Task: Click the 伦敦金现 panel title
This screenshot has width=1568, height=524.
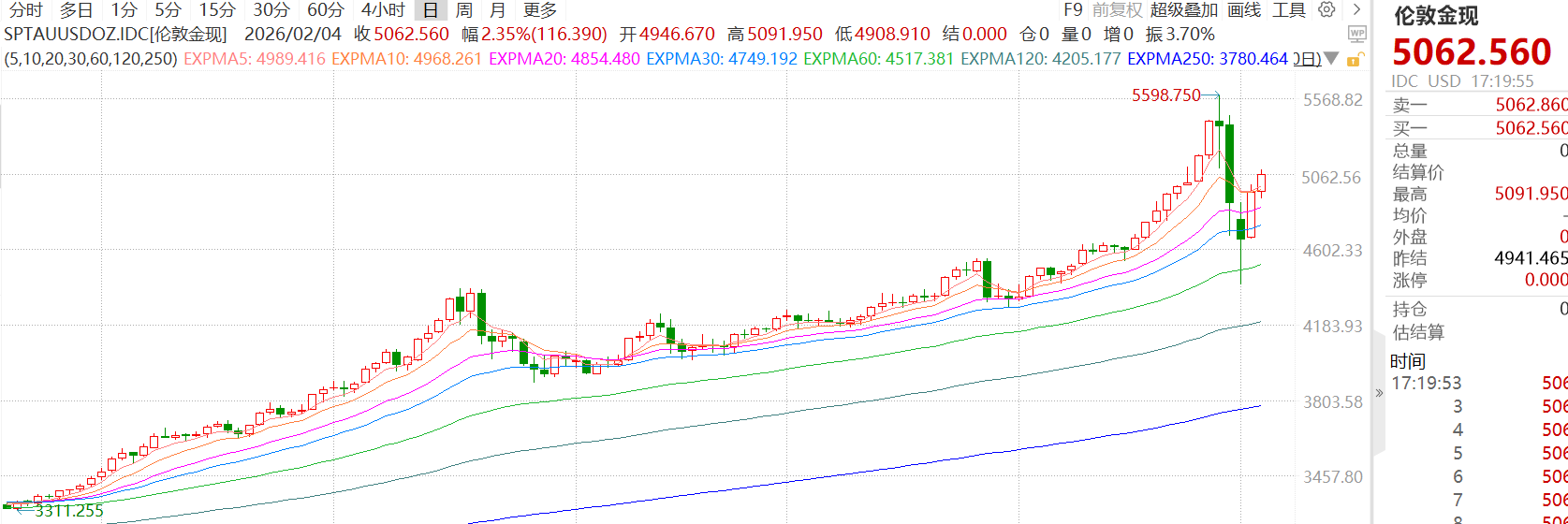Action: [1436, 16]
